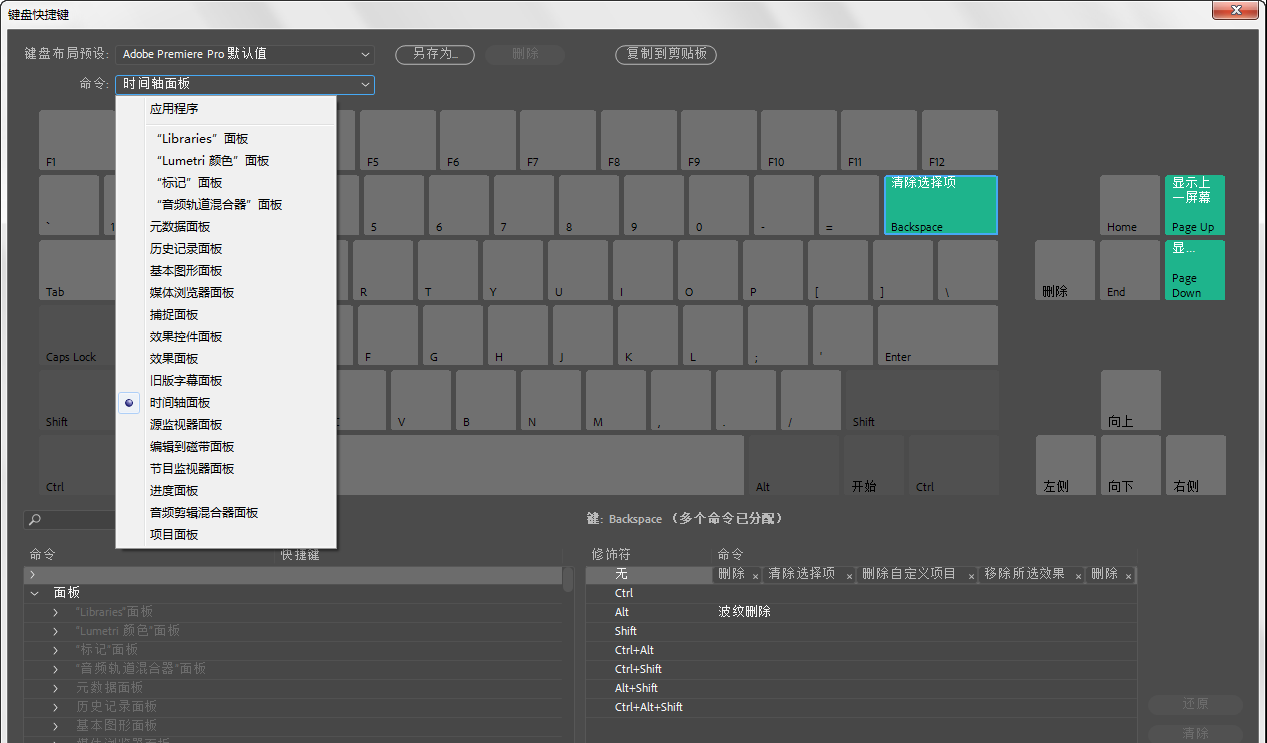Select the End key
This screenshot has height=743, width=1267.
(x=1130, y=270)
